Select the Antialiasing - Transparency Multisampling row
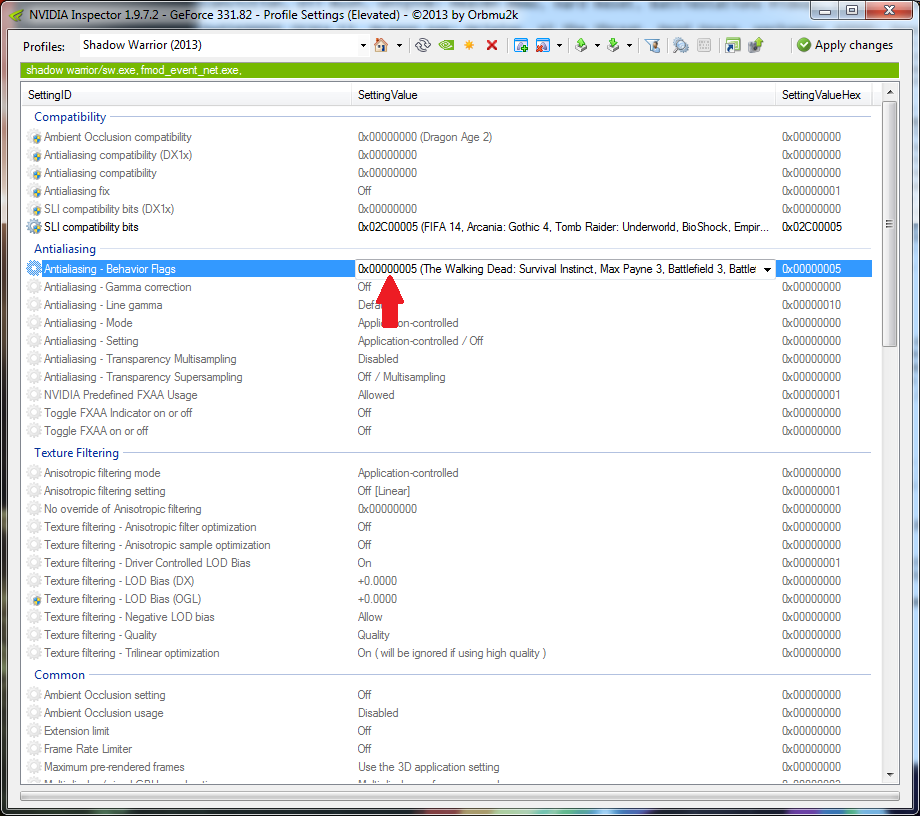This screenshot has width=920, height=816. pos(448,359)
